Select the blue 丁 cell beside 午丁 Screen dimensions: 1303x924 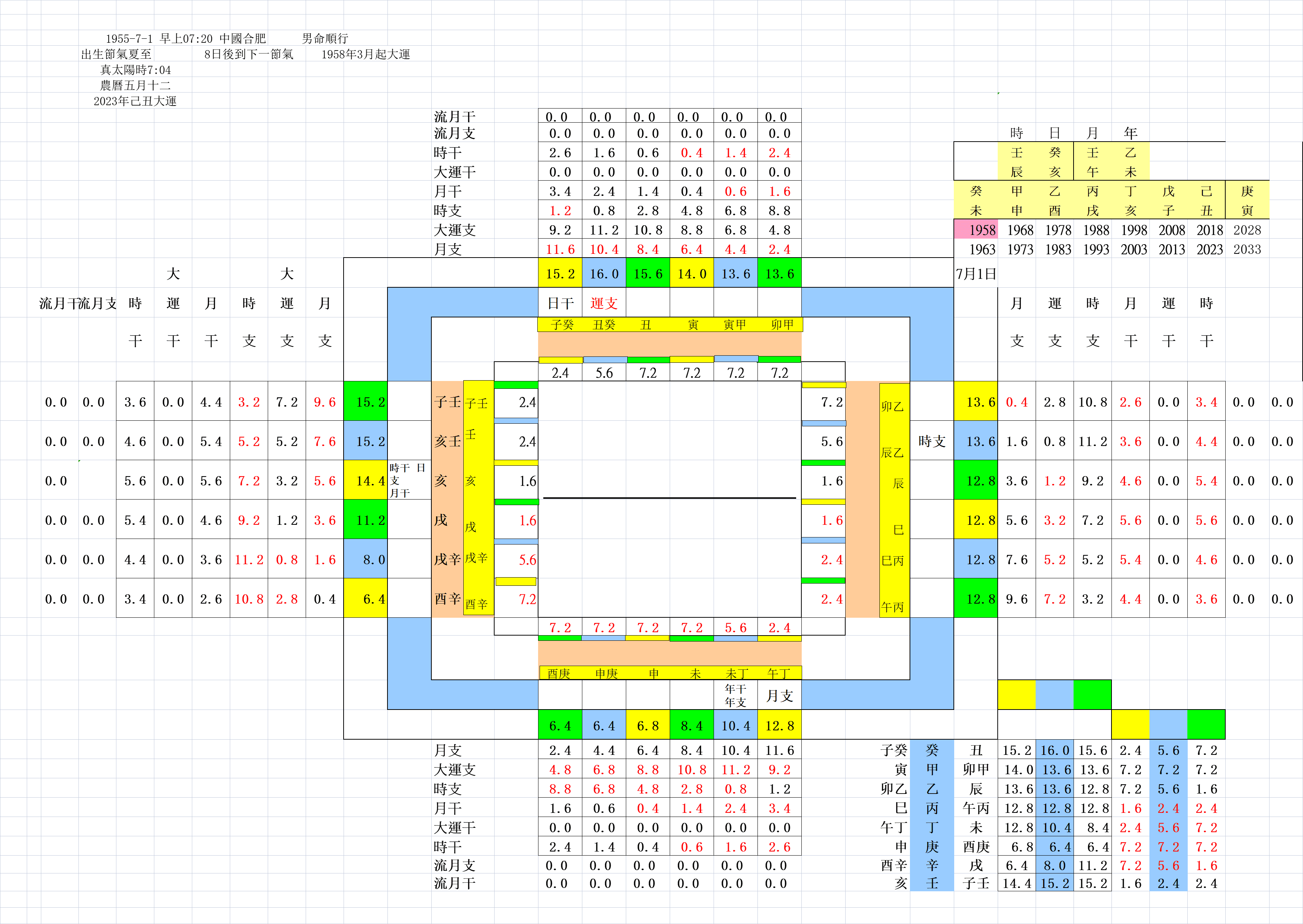coord(932,827)
